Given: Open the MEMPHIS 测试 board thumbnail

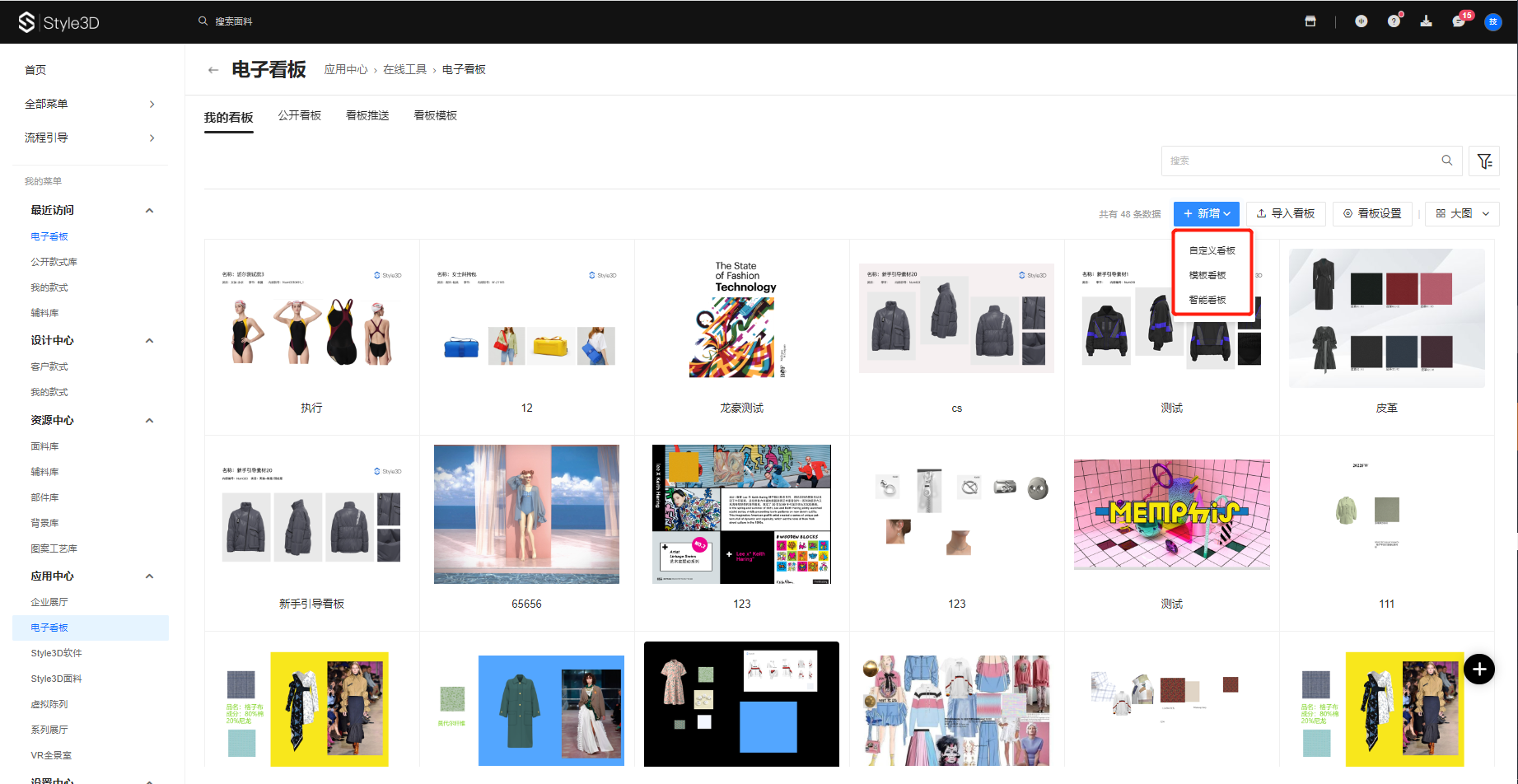Looking at the screenshot, I should (x=1171, y=515).
